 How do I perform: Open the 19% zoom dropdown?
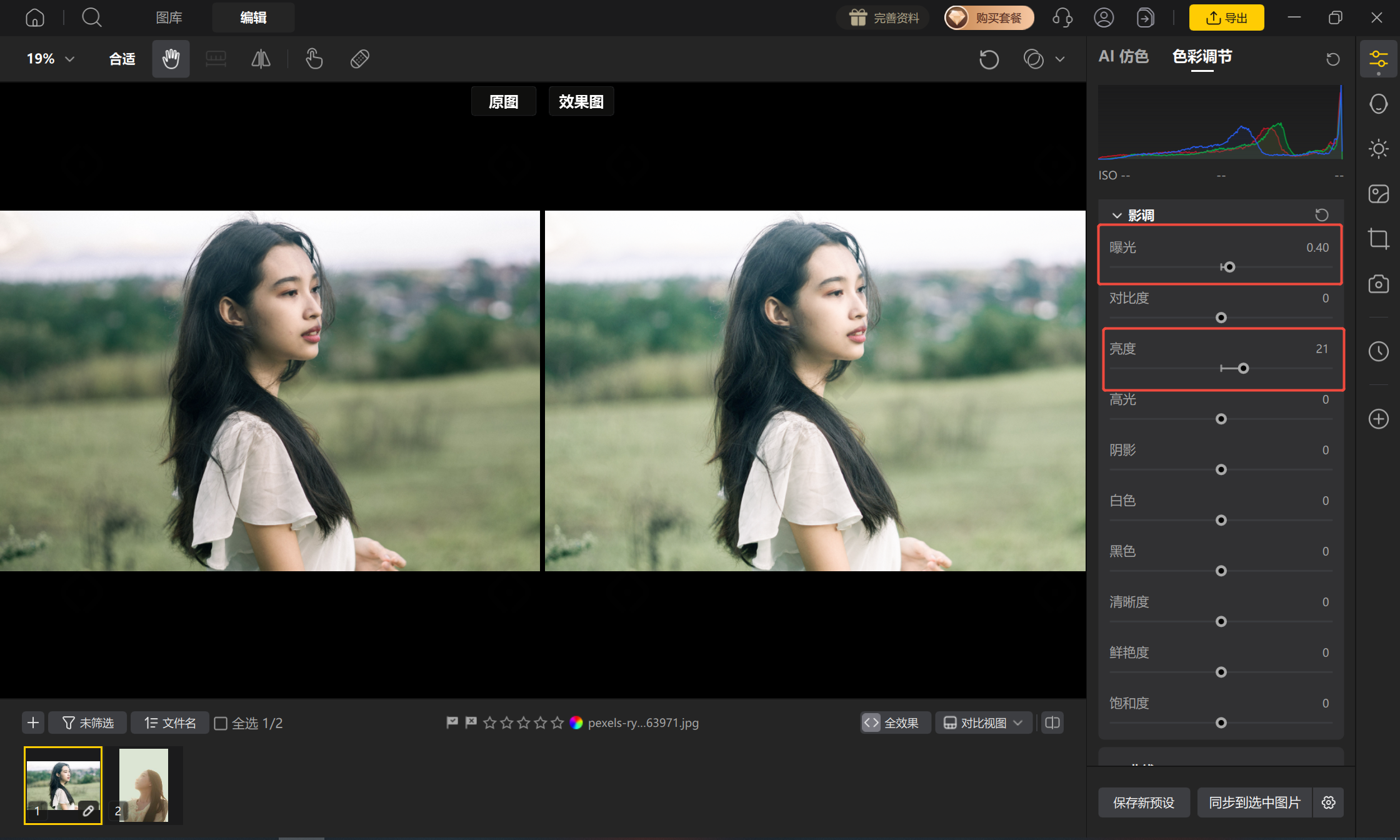click(x=51, y=59)
